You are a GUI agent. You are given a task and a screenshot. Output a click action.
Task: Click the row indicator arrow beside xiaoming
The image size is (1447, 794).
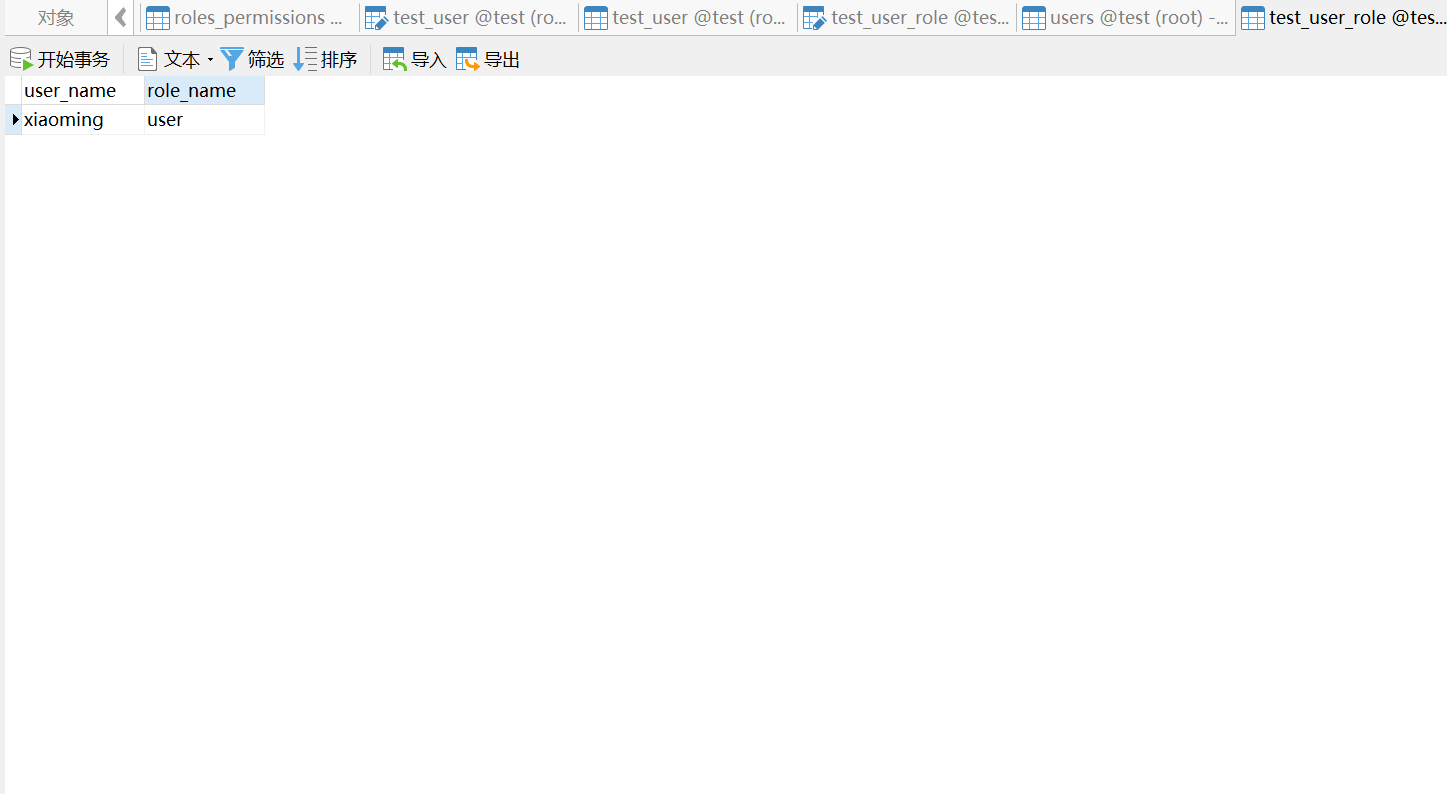click(14, 120)
